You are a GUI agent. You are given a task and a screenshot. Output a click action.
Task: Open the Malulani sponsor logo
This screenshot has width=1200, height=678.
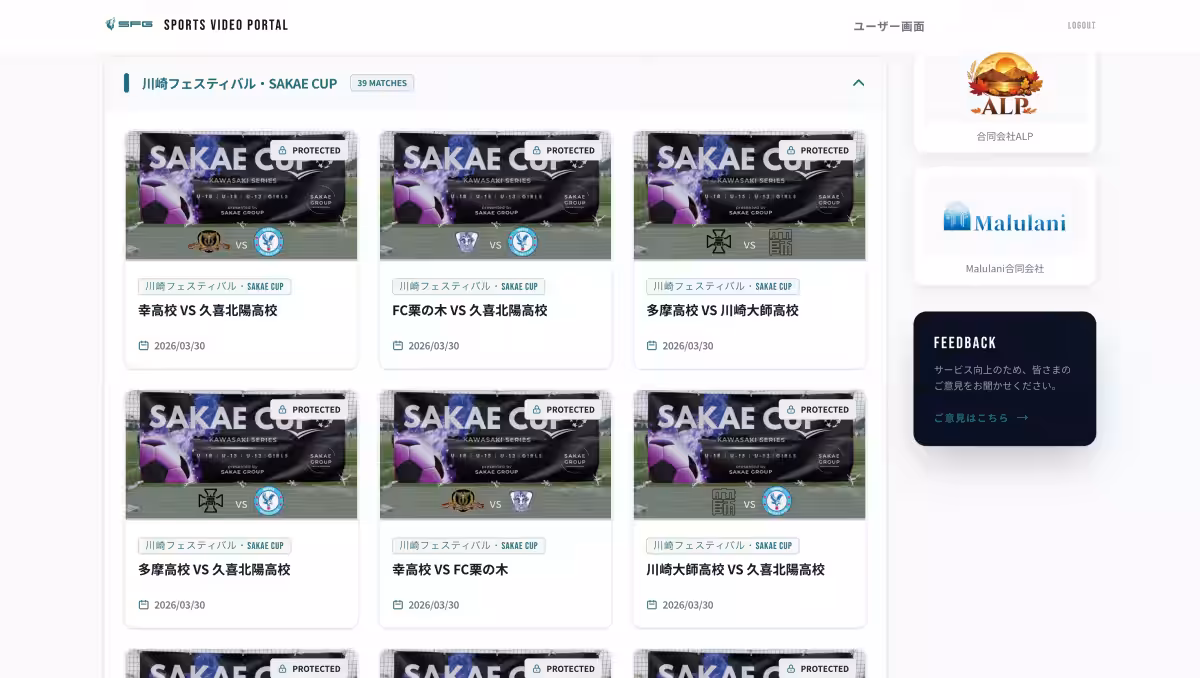tap(1005, 216)
